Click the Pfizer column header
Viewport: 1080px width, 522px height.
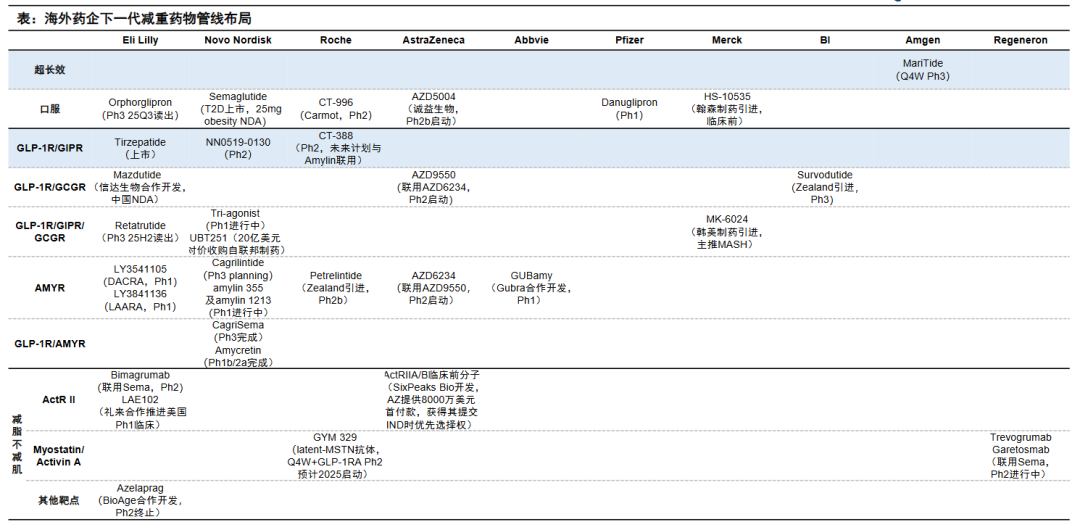629,41
